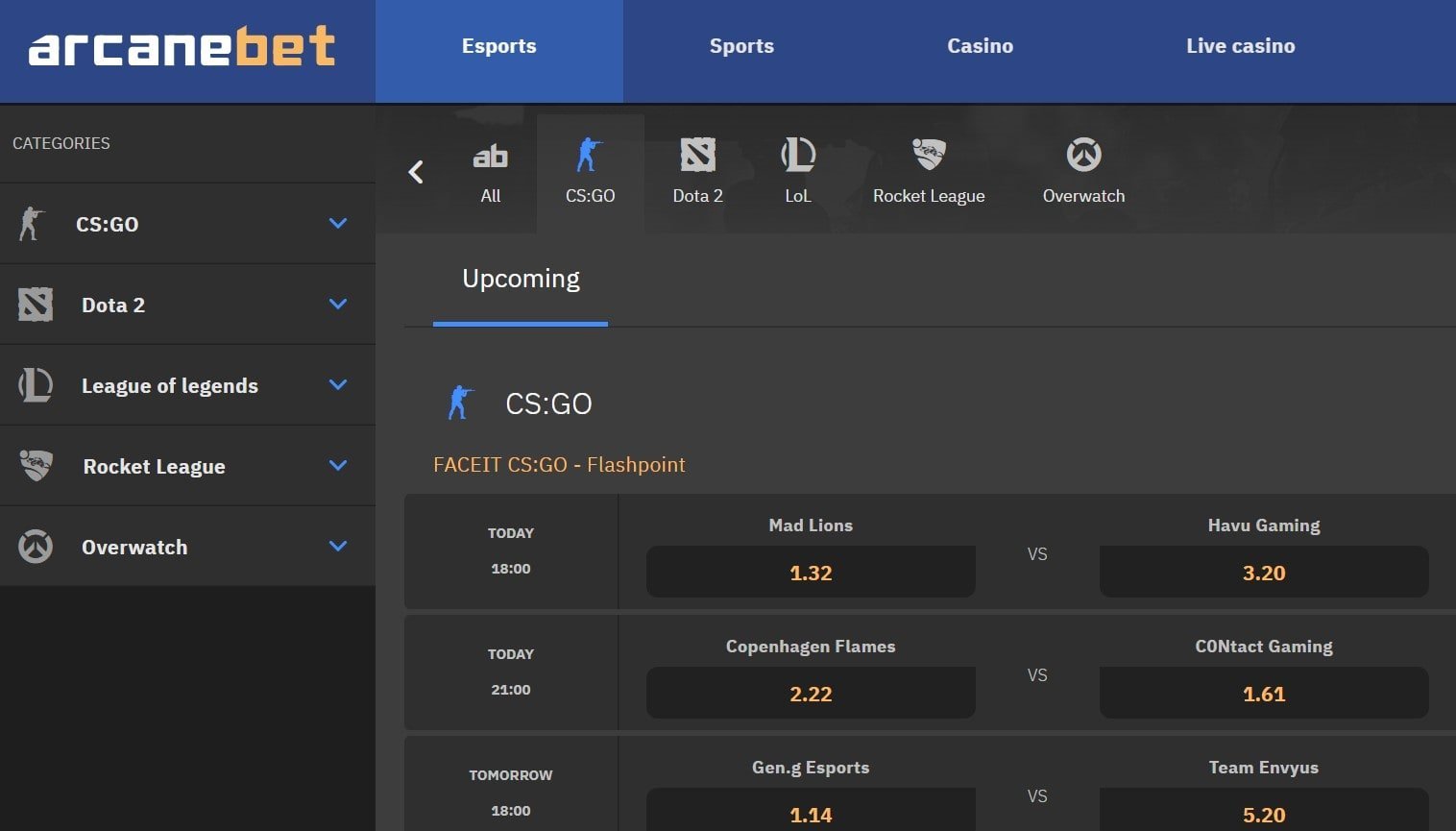Bet on Havu Gaming at 3.20
Viewport: 1456px width, 831px height.
tap(1264, 572)
